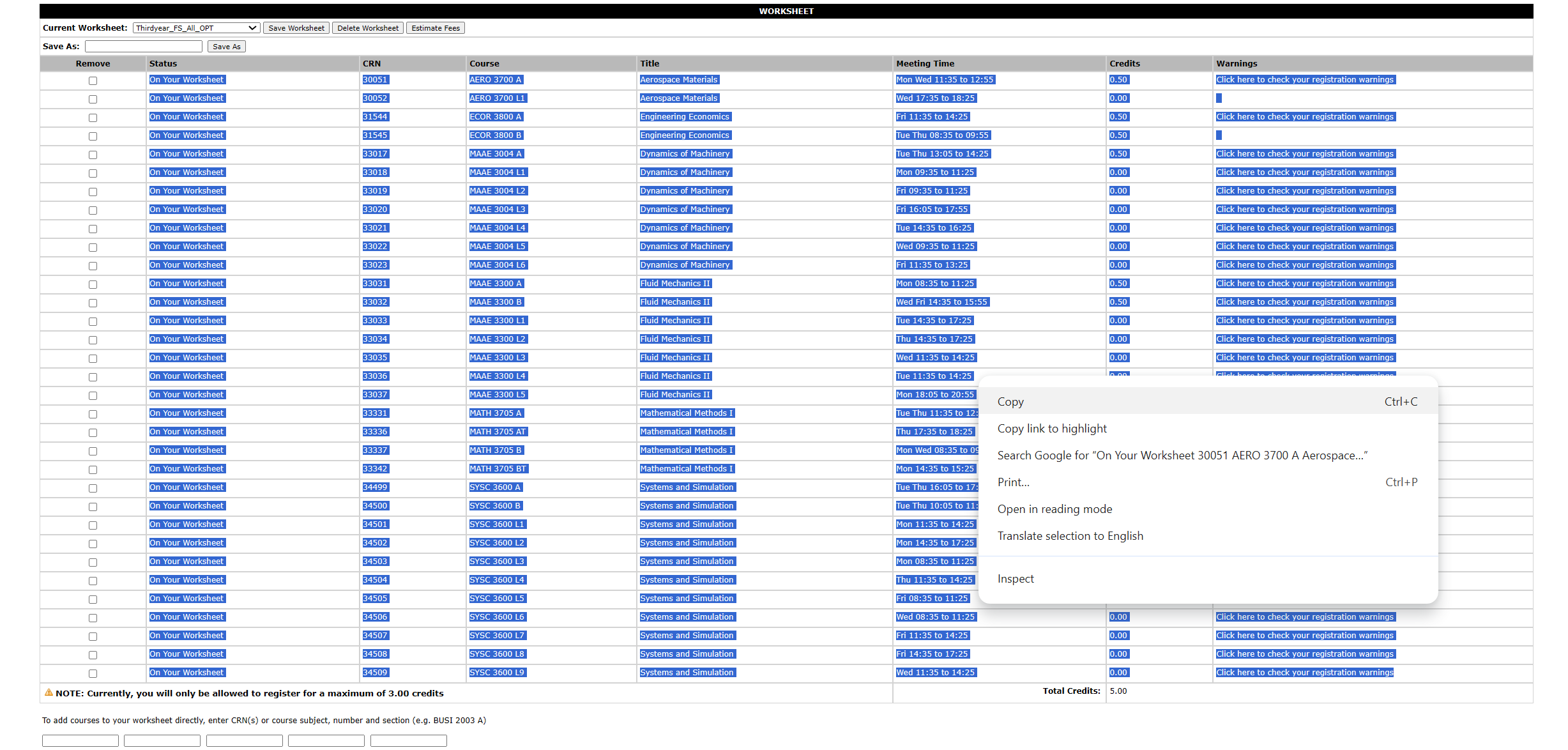Choose Print in the context menu
Viewport: 1568px width, 750px height.
coord(1208,482)
